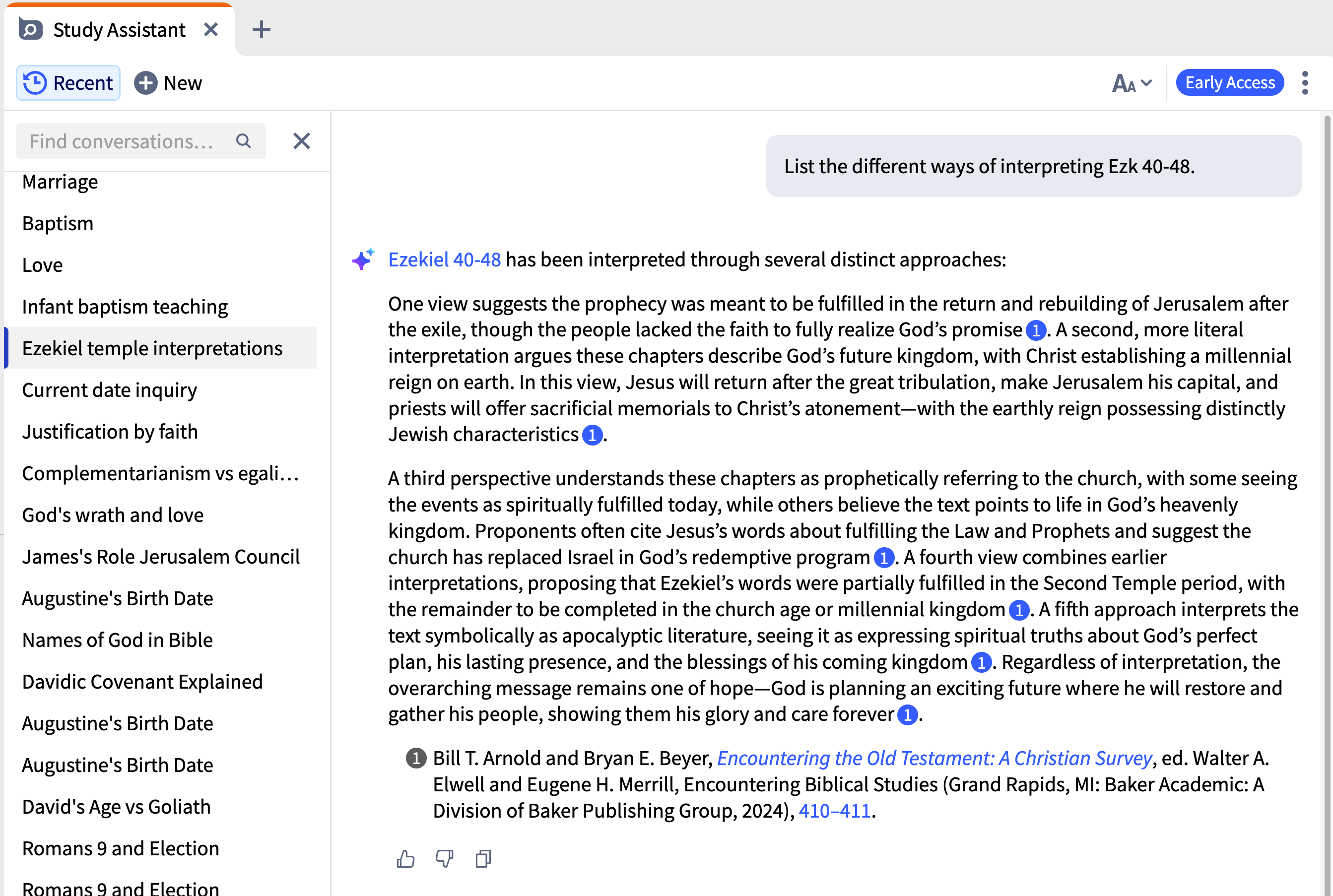Open the three-dot more options menu
This screenshot has height=896, width=1333.
pyautogui.click(x=1304, y=83)
